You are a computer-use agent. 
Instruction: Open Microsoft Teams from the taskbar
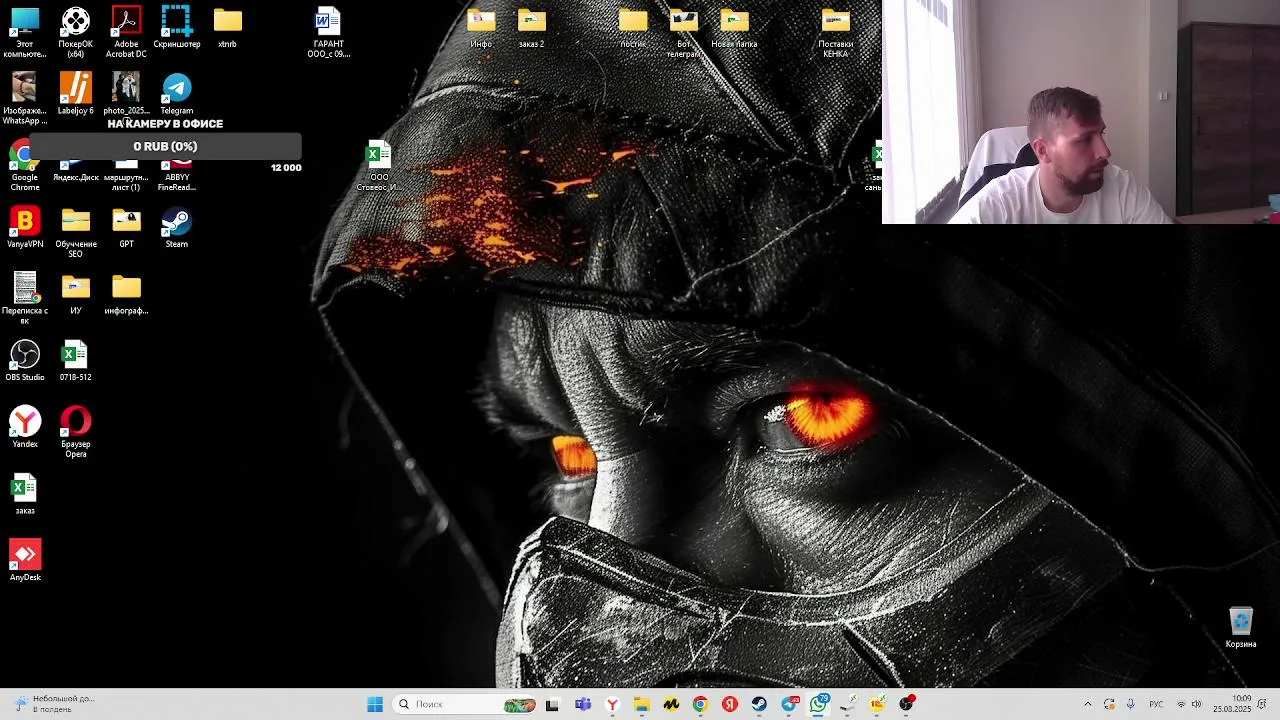click(x=583, y=704)
